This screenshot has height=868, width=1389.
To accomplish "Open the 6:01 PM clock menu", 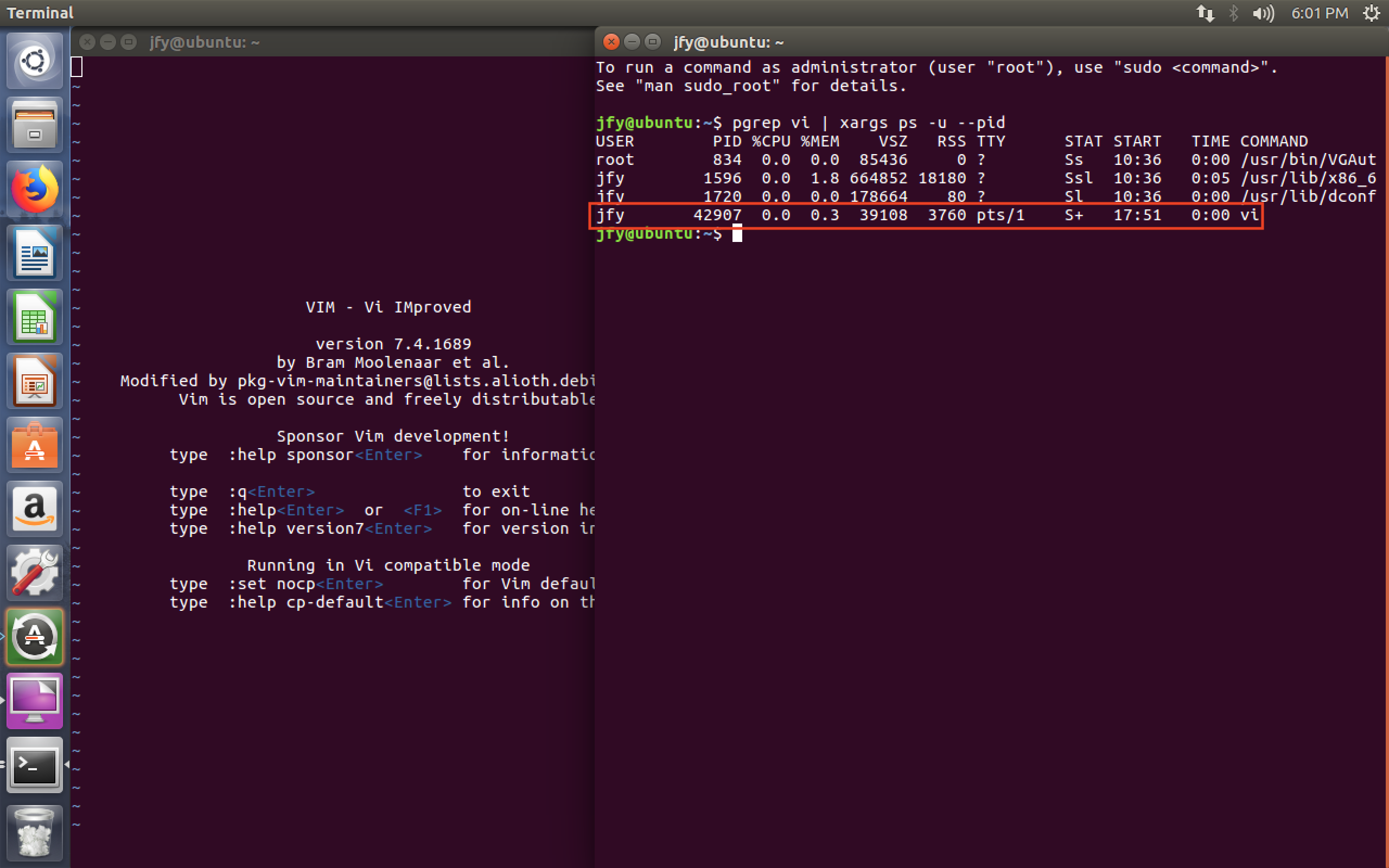I will pos(1319,12).
